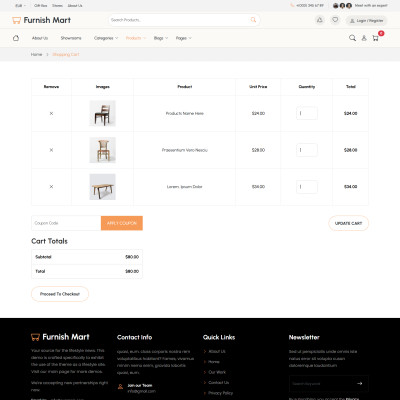
Task: Click Stores in top bar
Action: tap(57, 6)
